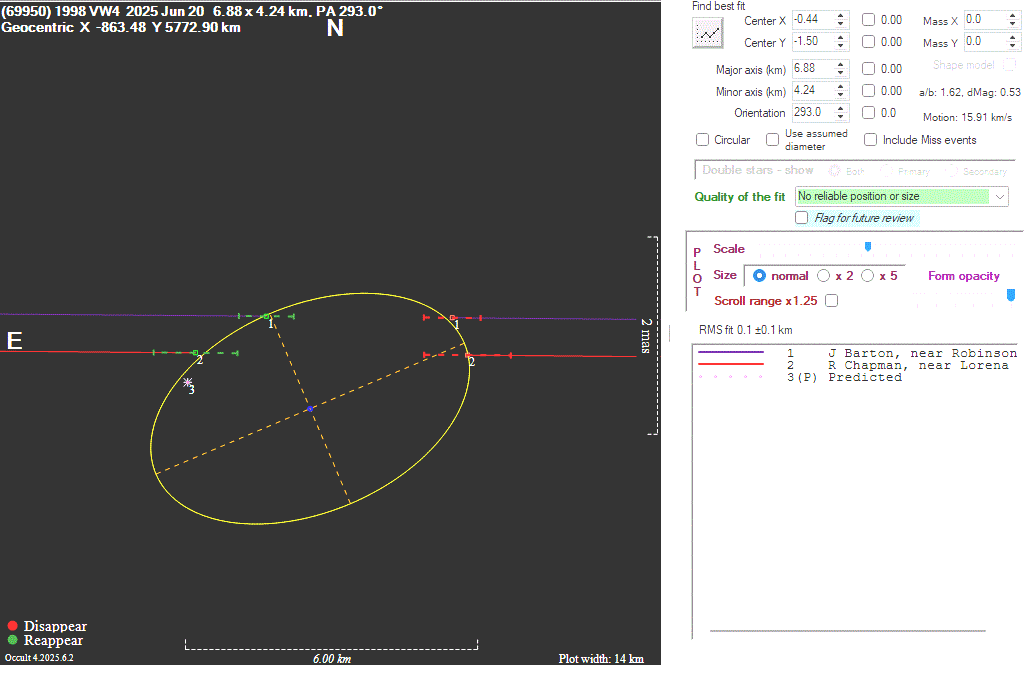Enable the Circular checkbox
1031x673 pixels.
[703, 140]
